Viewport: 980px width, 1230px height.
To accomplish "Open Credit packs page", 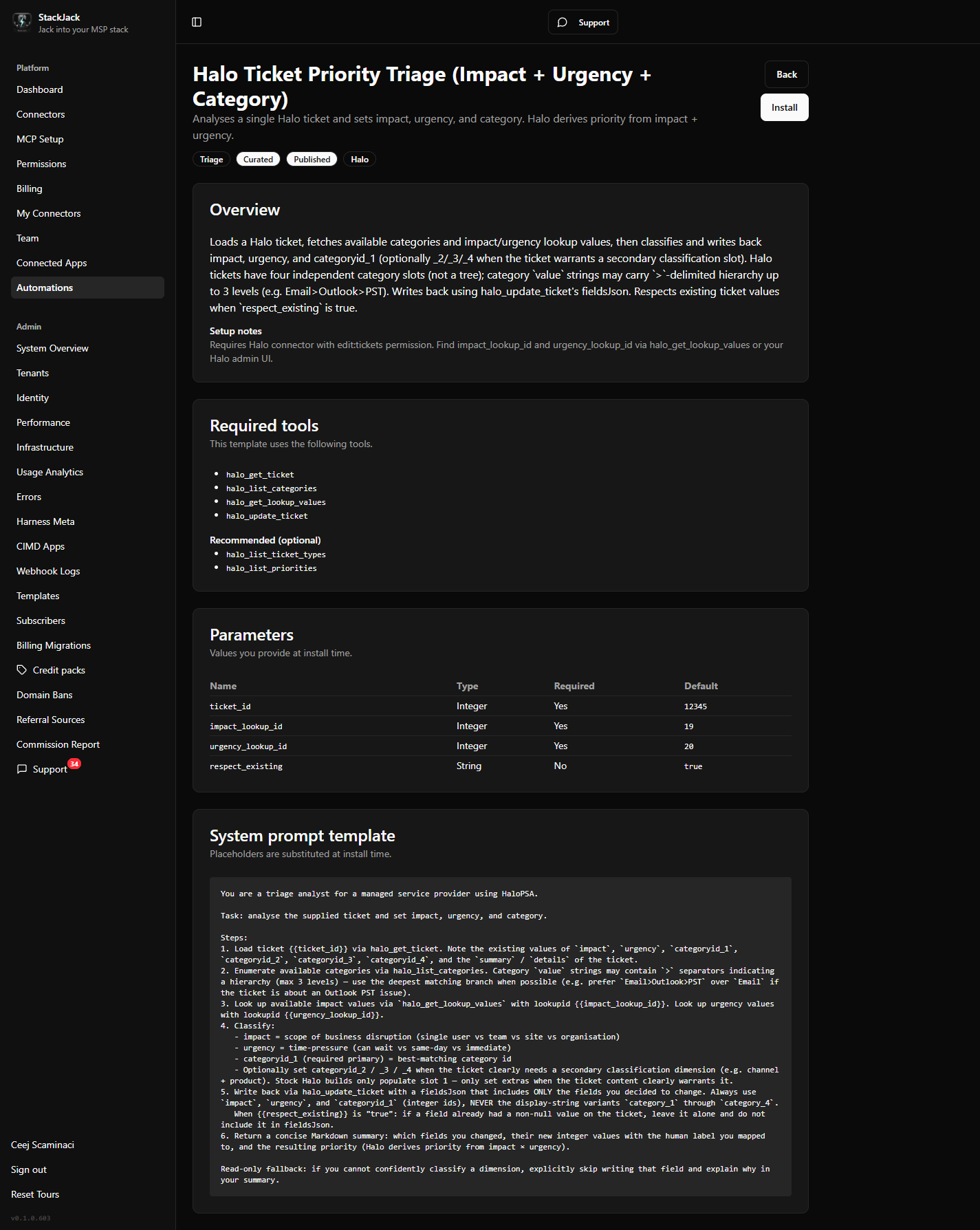I will pos(87,670).
